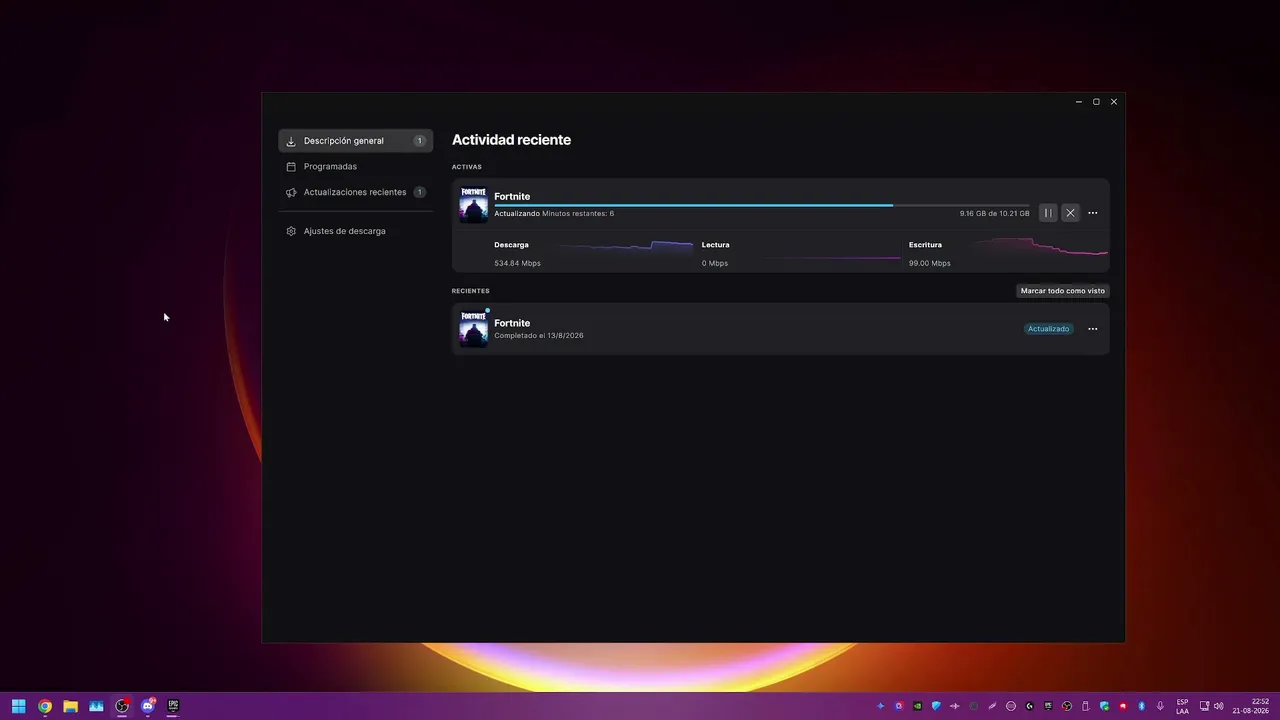
Task: Click the Minutos restantes: 6 status text
Action: 578,214
